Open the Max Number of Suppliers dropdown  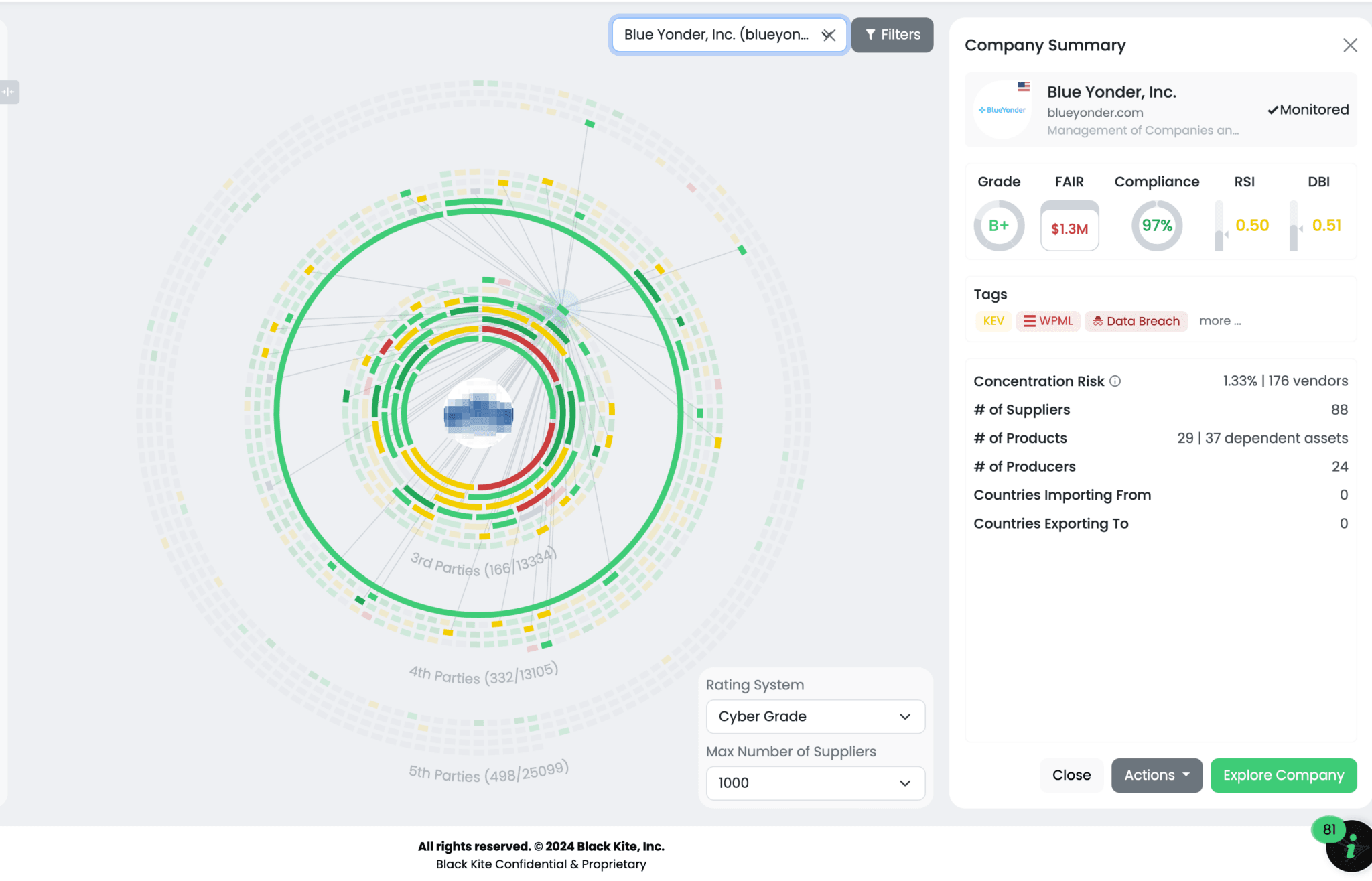tap(815, 783)
